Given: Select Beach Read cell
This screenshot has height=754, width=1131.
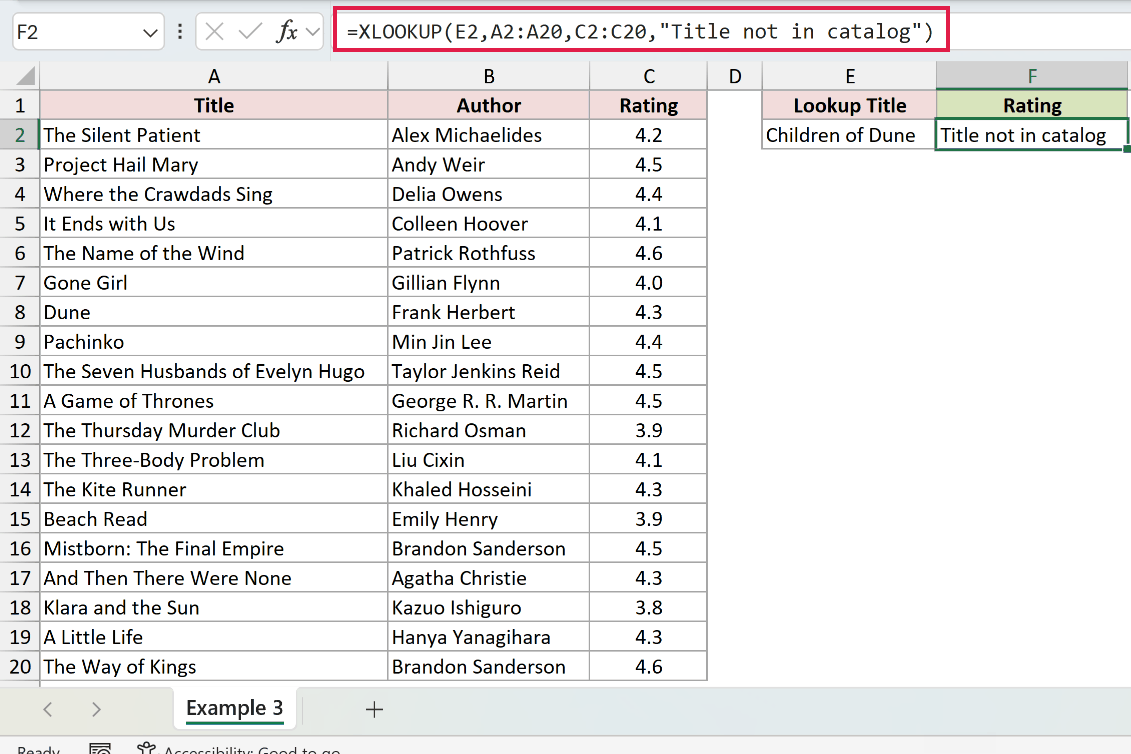Looking at the screenshot, I should (x=214, y=519).
